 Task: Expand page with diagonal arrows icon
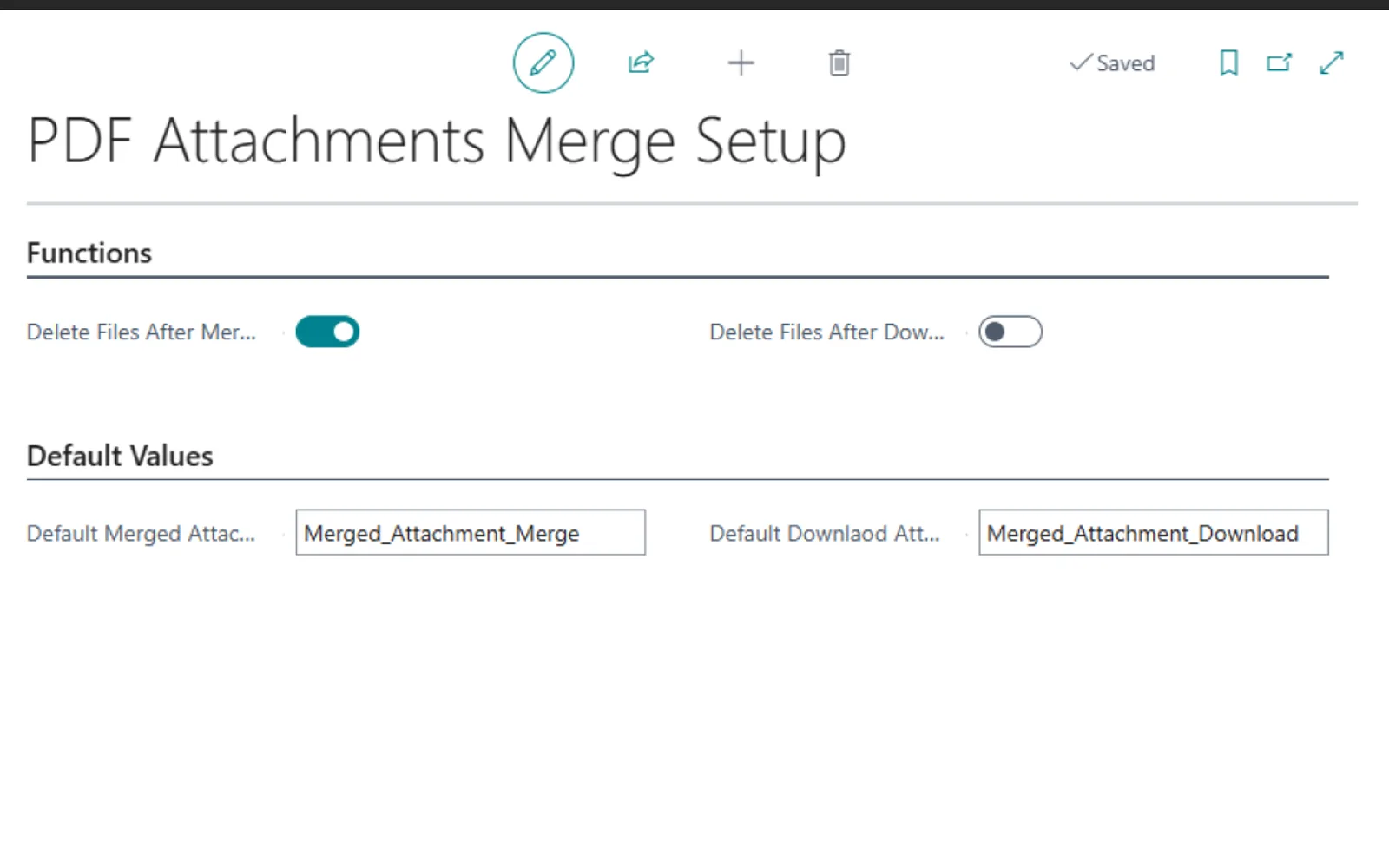click(x=1331, y=62)
